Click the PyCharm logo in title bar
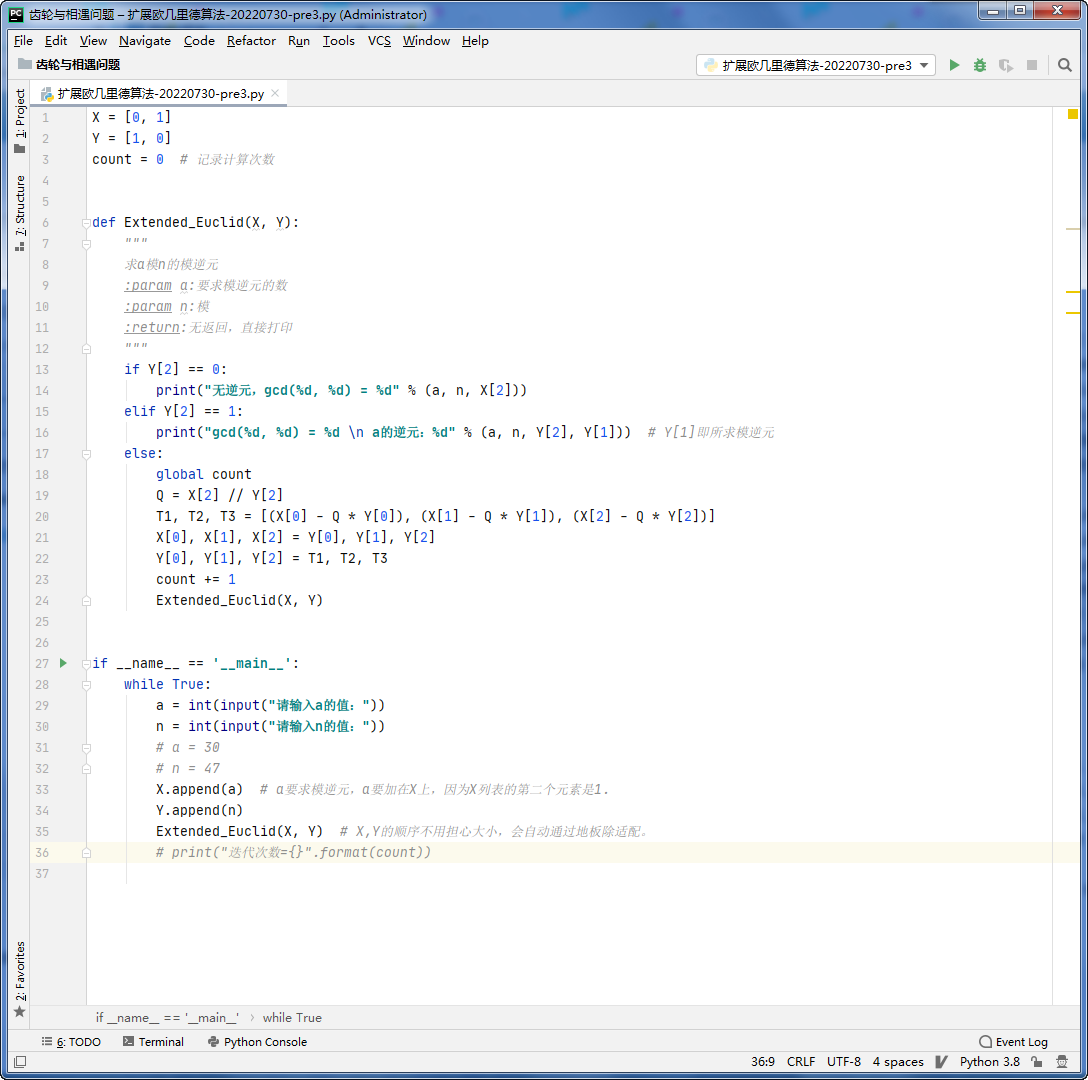The width and height of the screenshot is (1088, 1080). (x=16, y=14)
